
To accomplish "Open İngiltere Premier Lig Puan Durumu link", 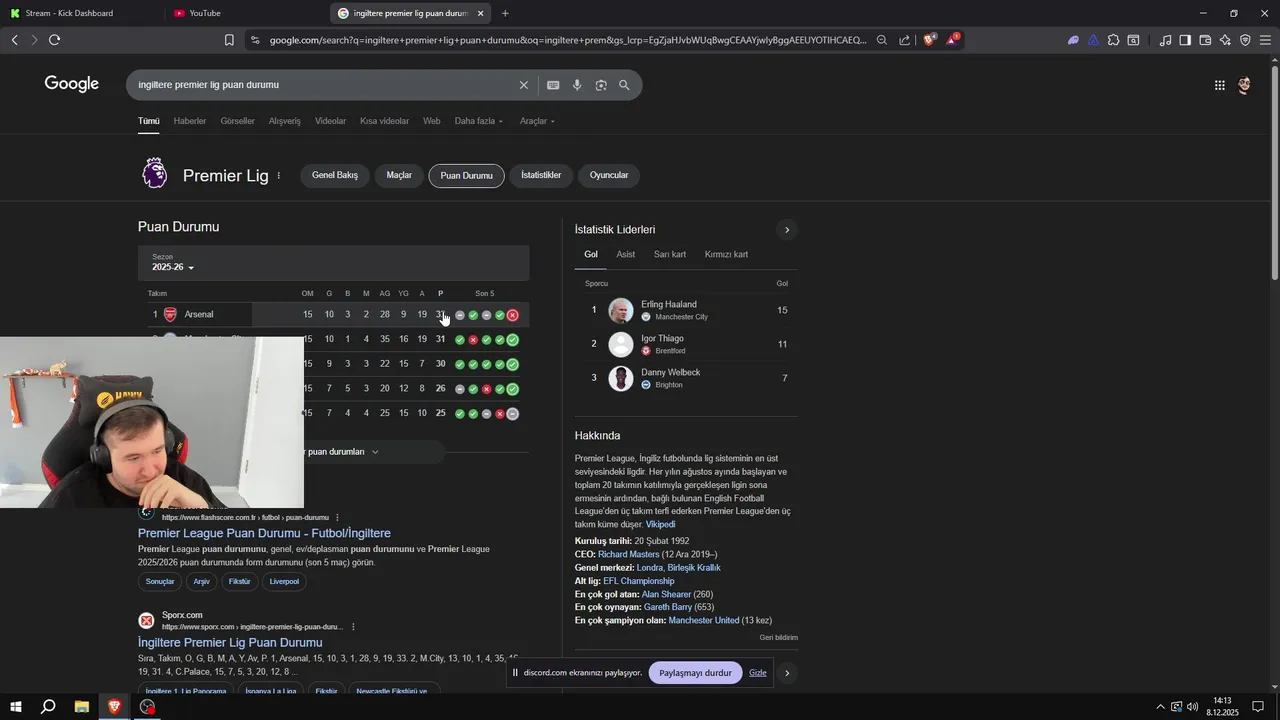I will click(x=230, y=642).
